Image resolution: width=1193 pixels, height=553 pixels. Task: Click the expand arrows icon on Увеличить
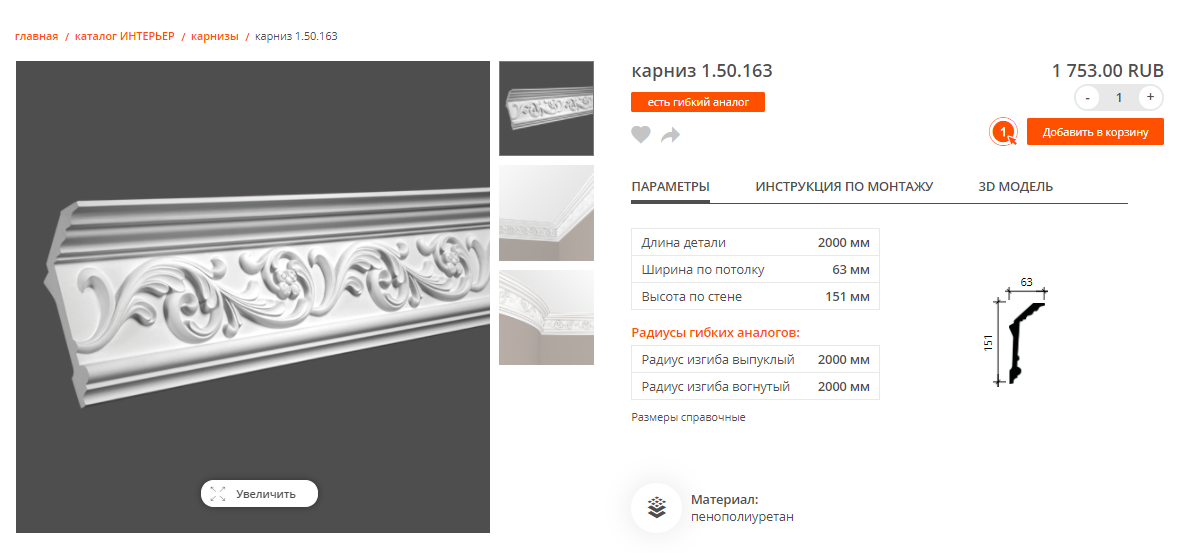(218, 494)
